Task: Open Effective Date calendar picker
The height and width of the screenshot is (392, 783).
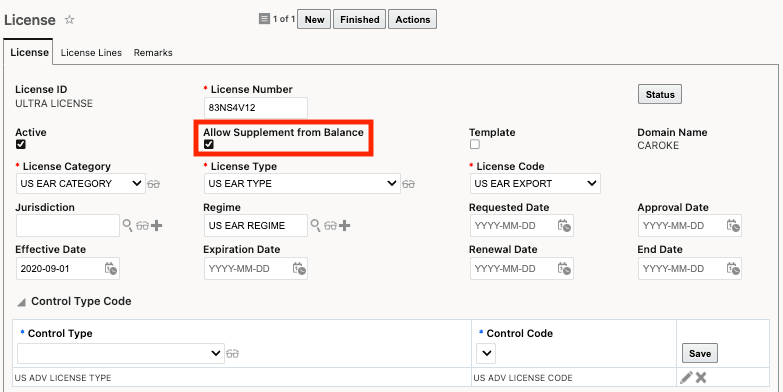Action: click(111, 269)
